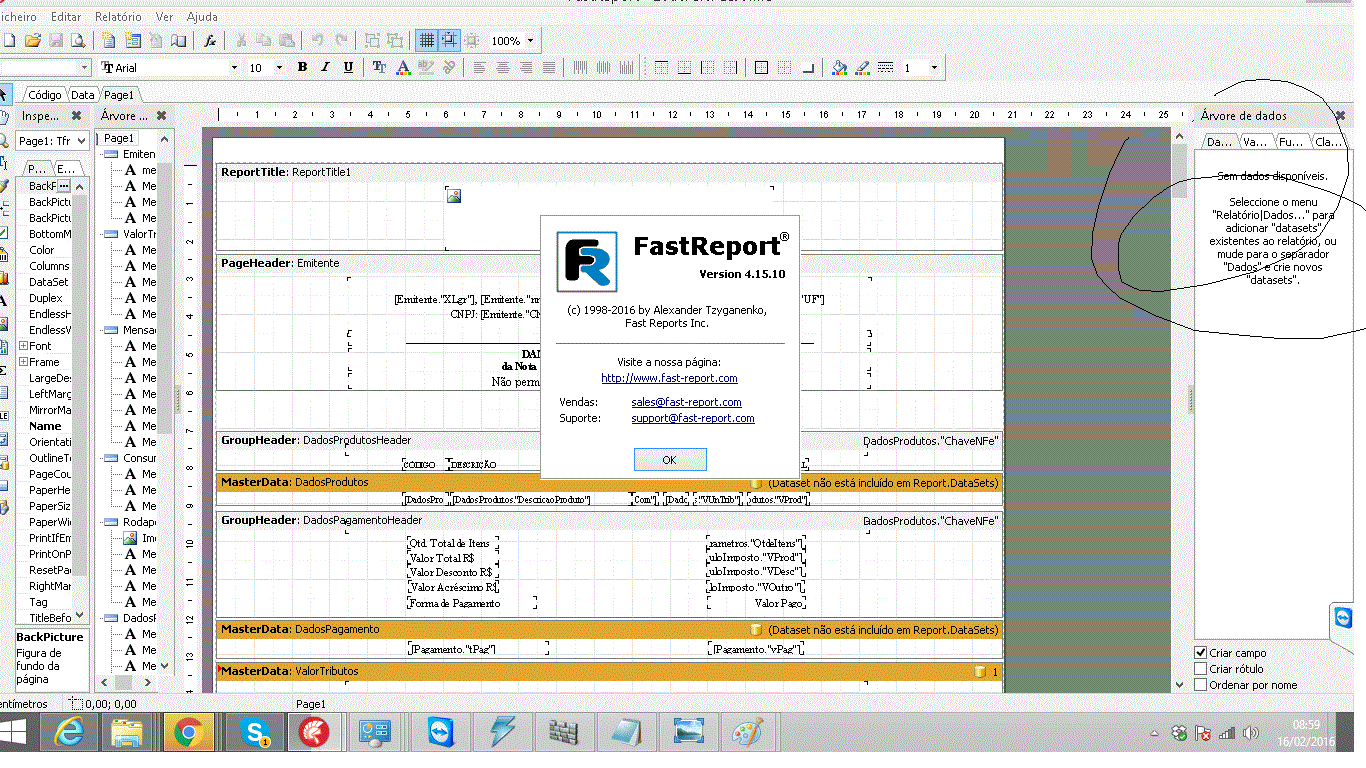Add a new dialog form icon

tap(132, 40)
